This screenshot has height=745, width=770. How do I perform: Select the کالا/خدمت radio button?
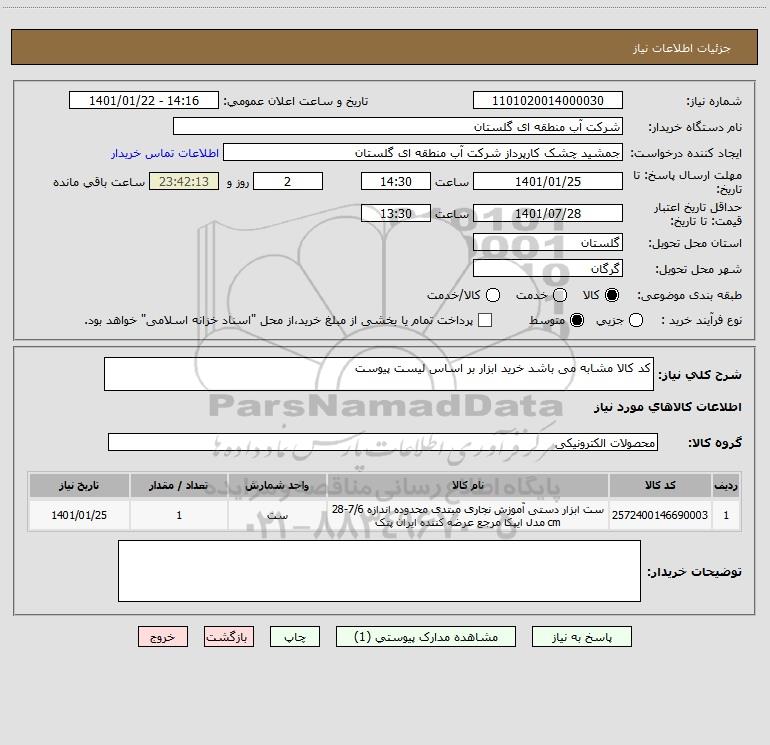click(x=493, y=295)
